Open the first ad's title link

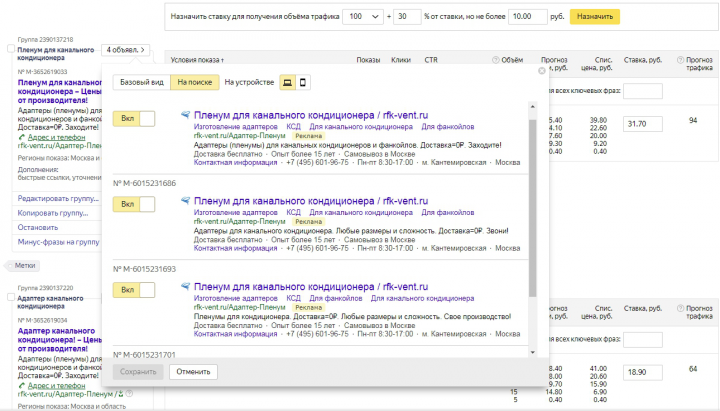click(311, 115)
